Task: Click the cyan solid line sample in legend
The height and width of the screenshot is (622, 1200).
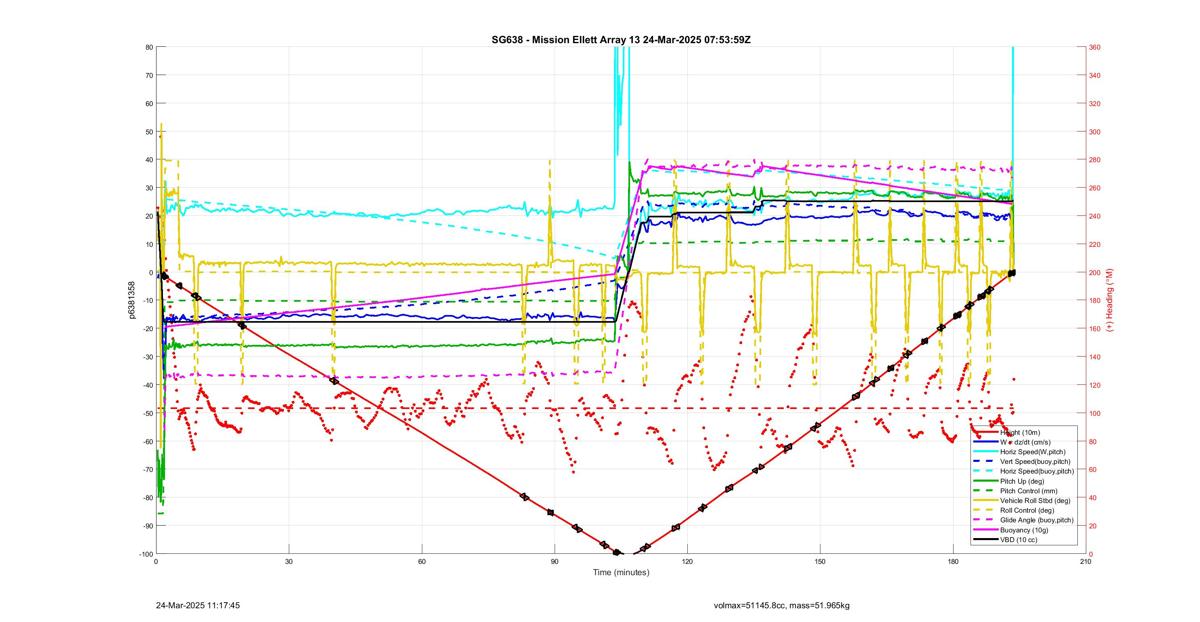Action: (x=985, y=451)
